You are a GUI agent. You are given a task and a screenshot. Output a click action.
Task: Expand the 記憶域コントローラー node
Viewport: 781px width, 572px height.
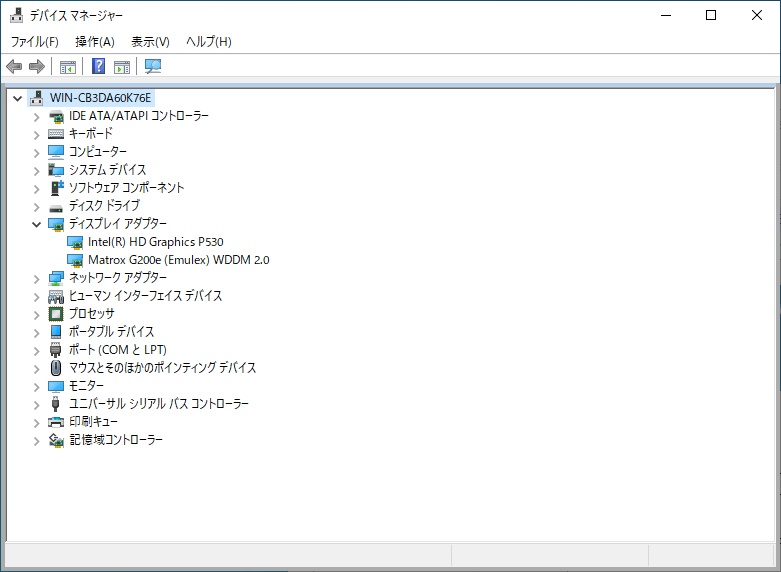(36, 441)
